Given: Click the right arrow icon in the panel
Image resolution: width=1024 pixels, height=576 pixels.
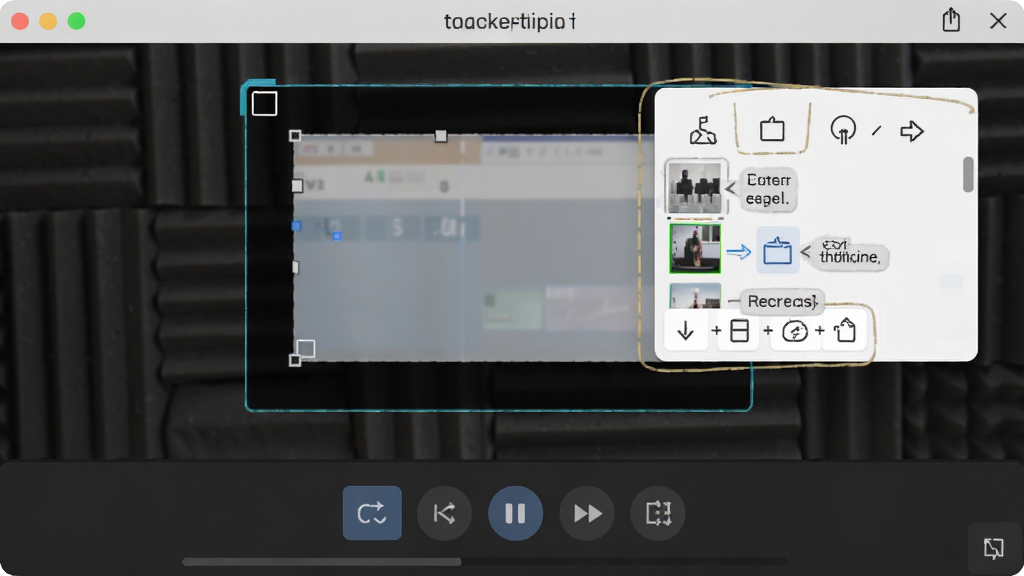Looking at the screenshot, I should 912,131.
